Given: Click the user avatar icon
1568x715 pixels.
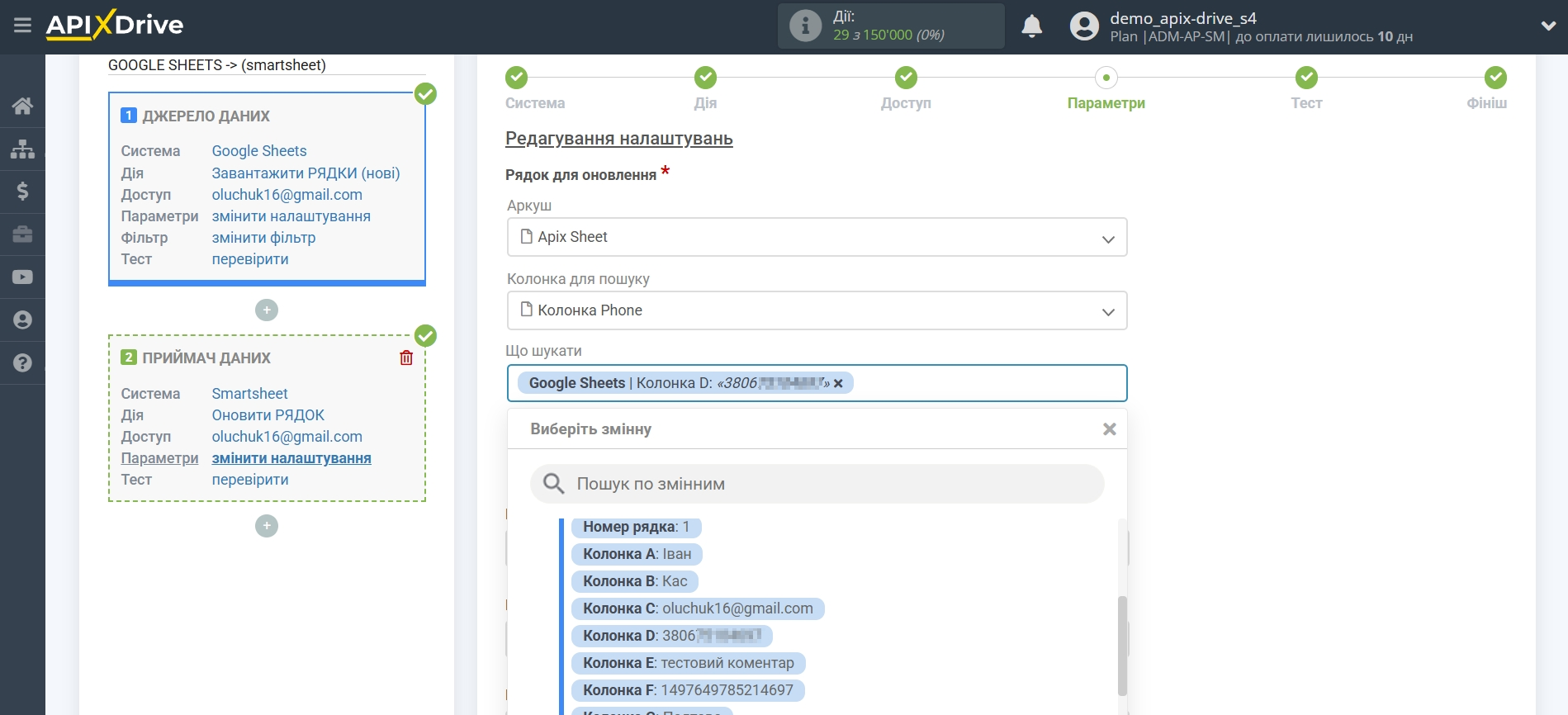Looking at the screenshot, I should (1084, 26).
